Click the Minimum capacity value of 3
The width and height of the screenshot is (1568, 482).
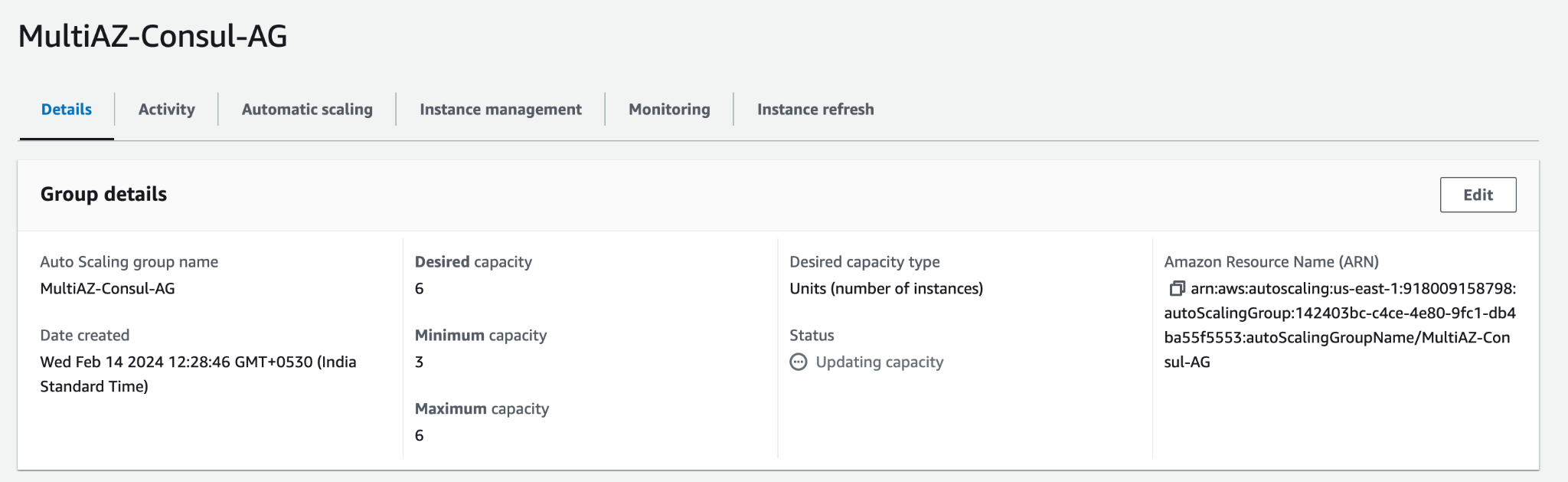coord(419,362)
